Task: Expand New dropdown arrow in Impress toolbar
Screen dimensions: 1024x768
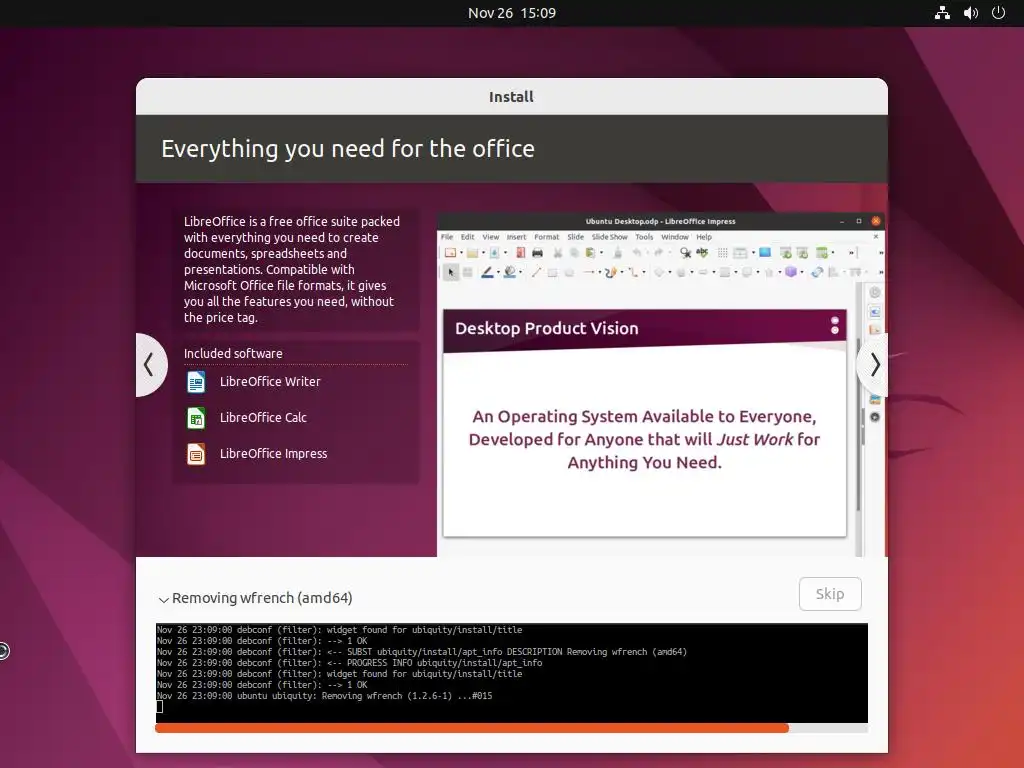Action: point(461,253)
